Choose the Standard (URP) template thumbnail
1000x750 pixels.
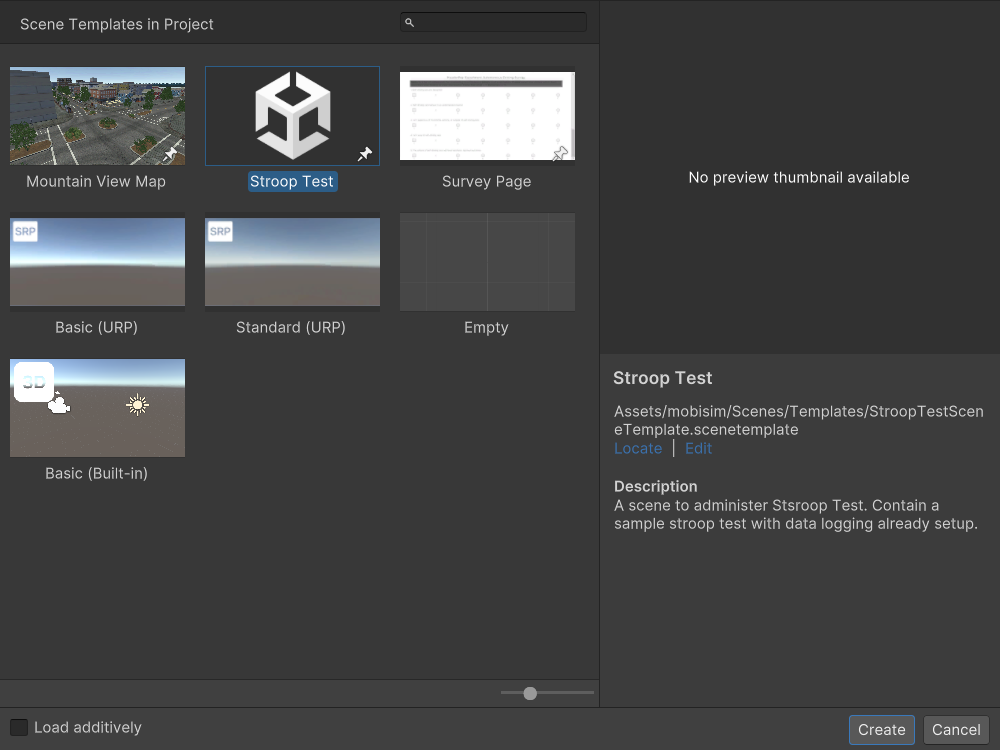point(292,261)
